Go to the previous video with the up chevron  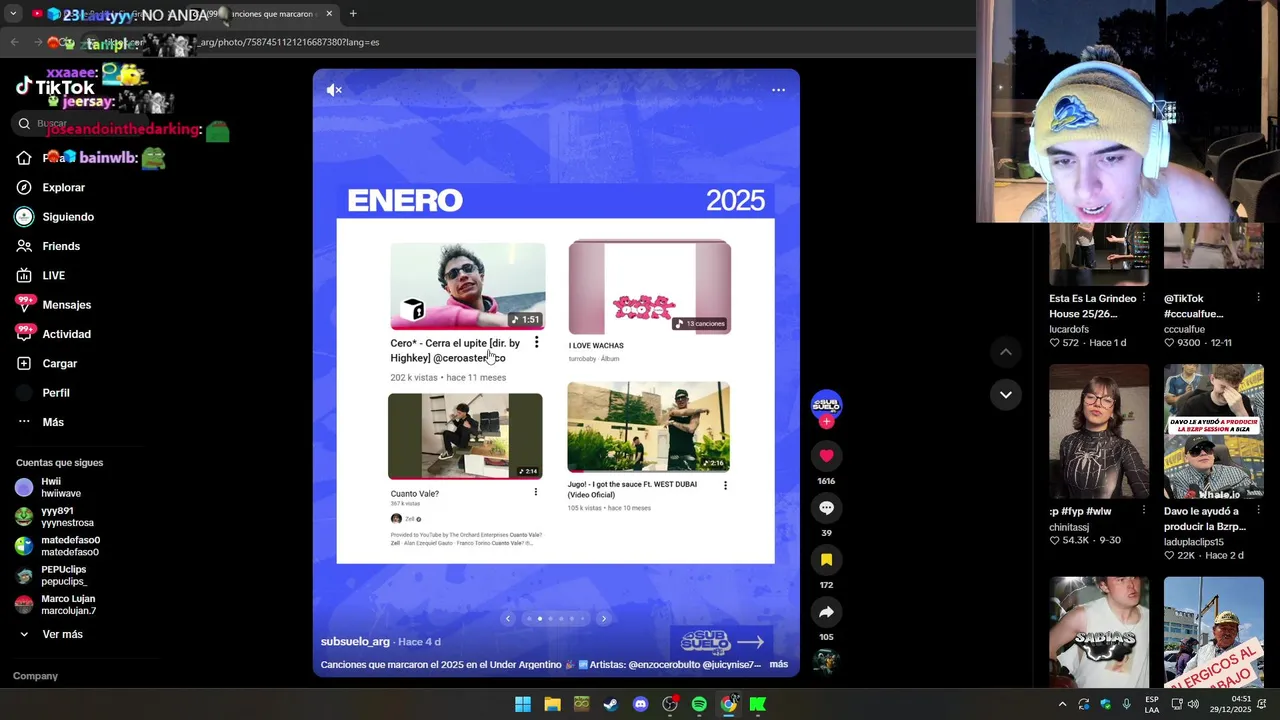tap(1006, 352)
